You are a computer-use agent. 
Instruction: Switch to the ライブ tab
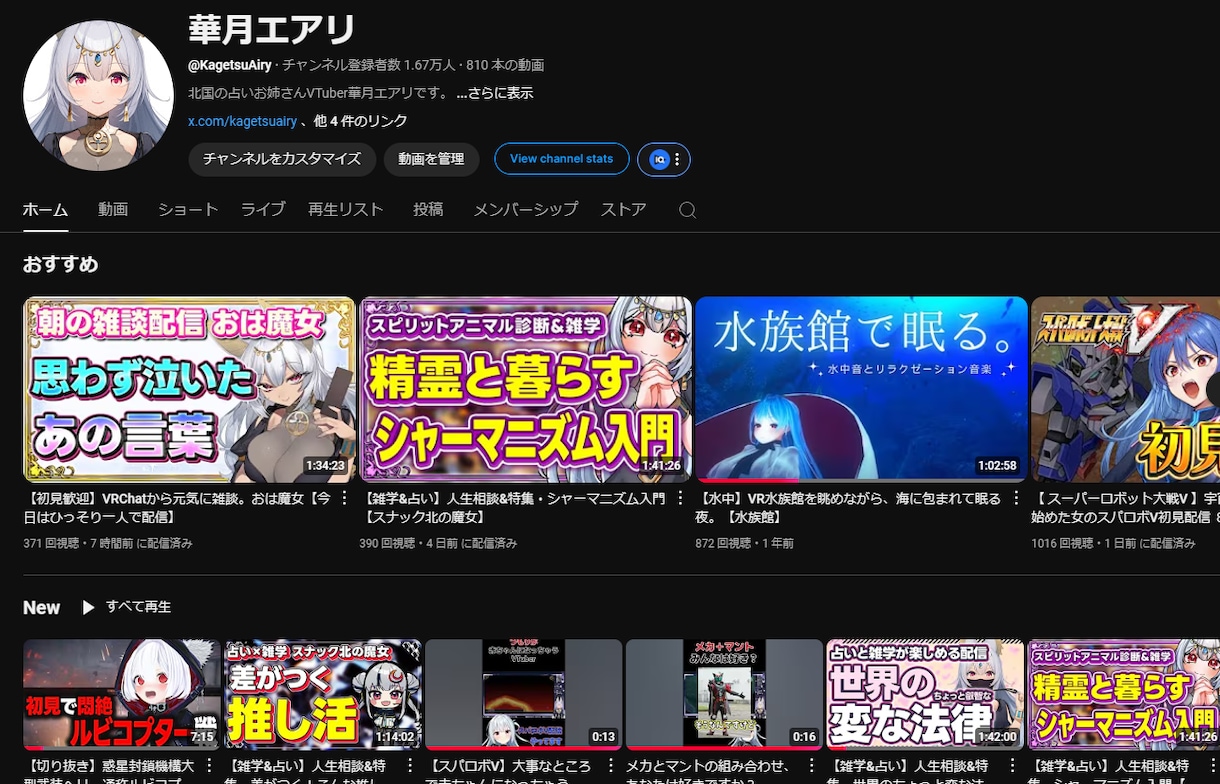(x=263, y=209)
